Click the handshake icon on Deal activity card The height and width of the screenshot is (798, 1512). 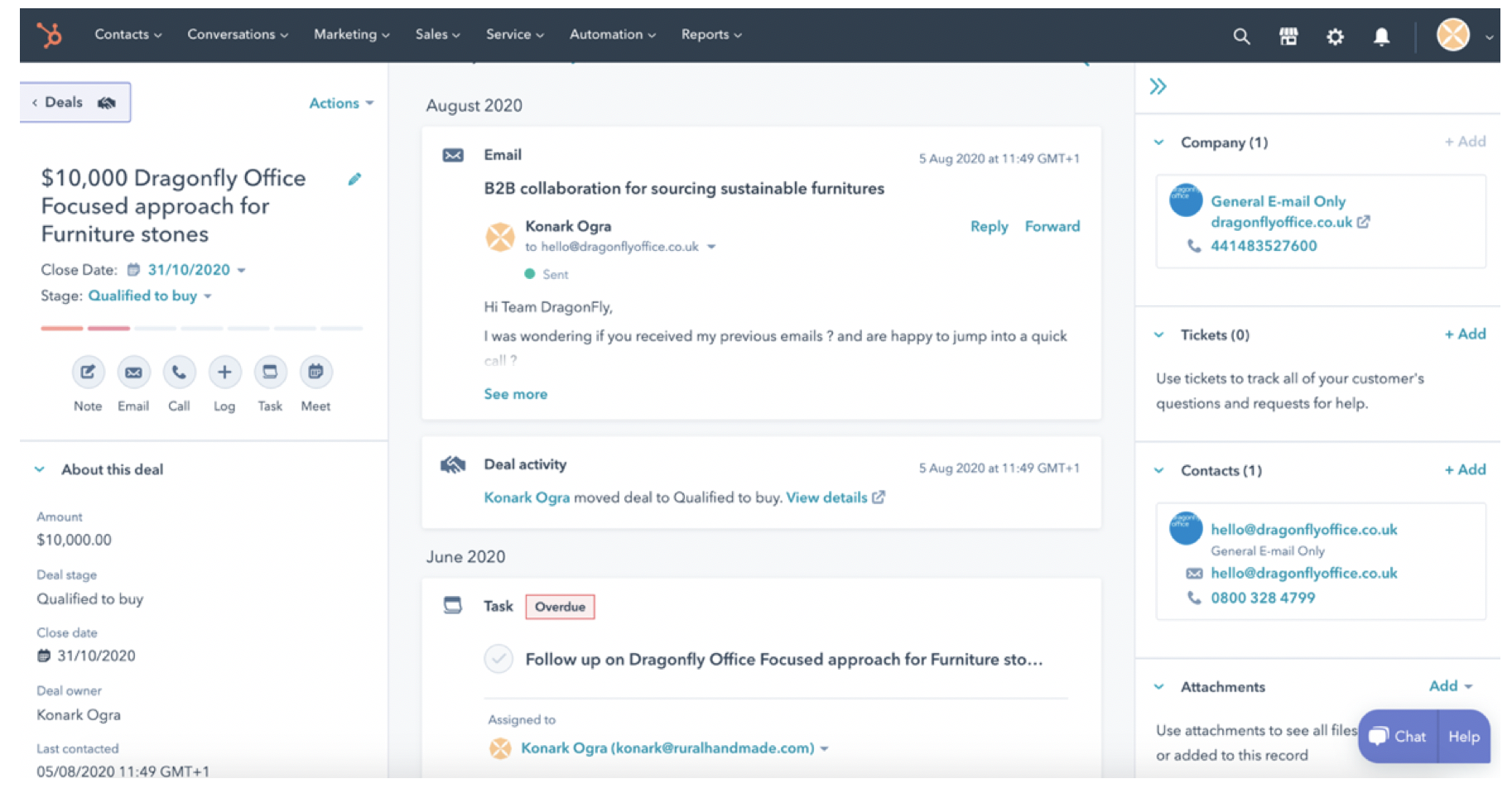(453, 464)
